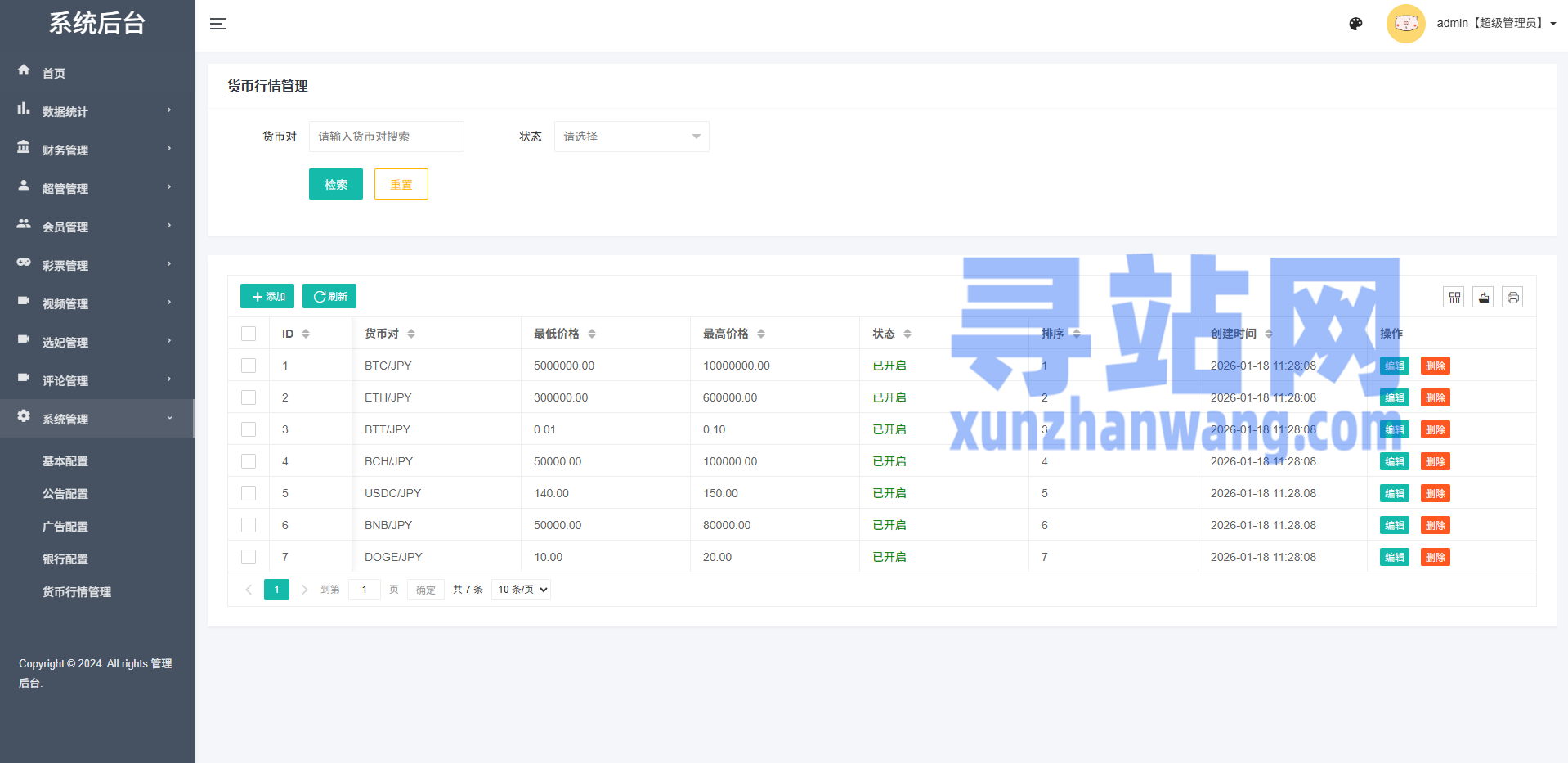The width and height of the screenshot is (1568, 763).
Task: Click the 添加 add button
Action: [267, 297]
